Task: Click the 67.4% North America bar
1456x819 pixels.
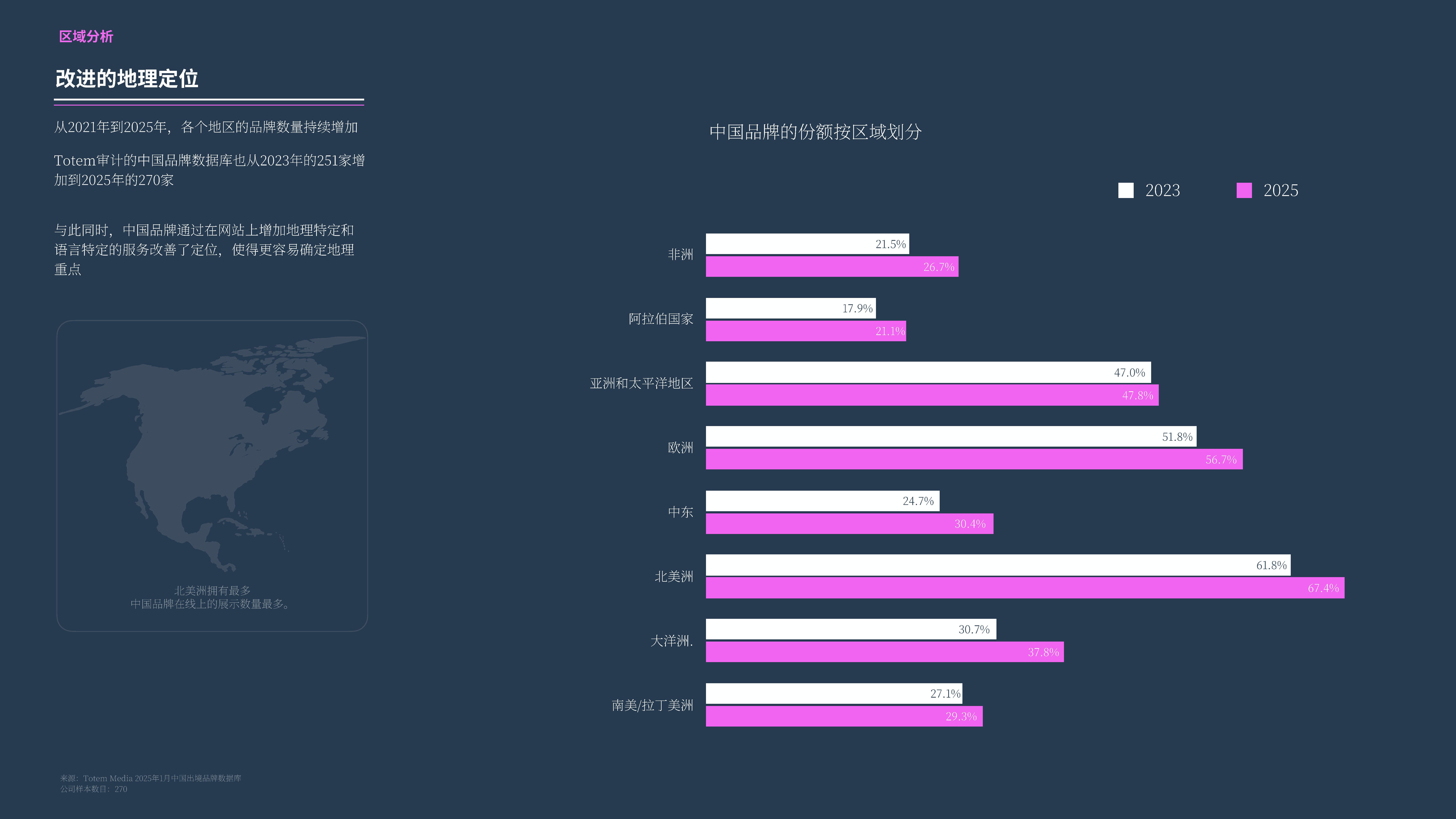Action: 1025,588
